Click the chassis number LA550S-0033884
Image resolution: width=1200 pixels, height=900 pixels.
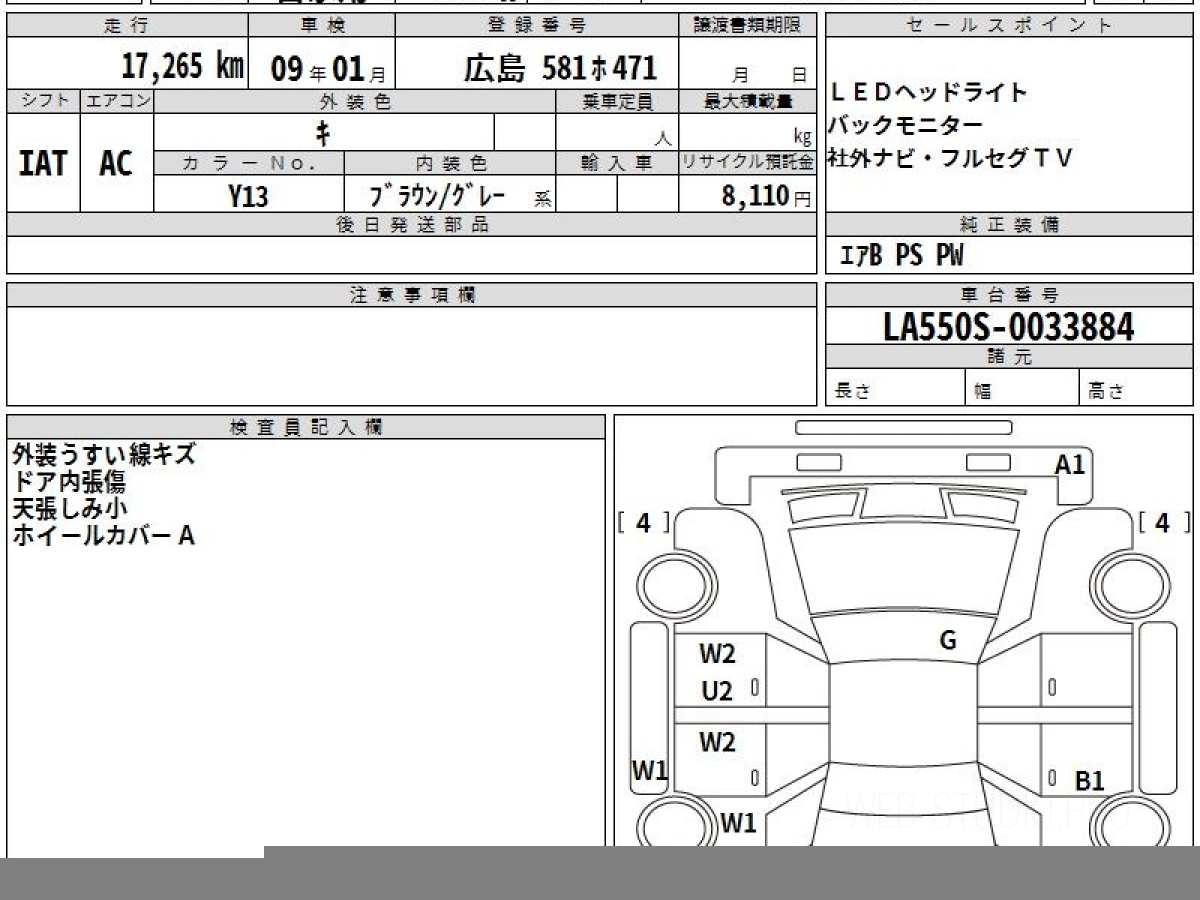1009,326
